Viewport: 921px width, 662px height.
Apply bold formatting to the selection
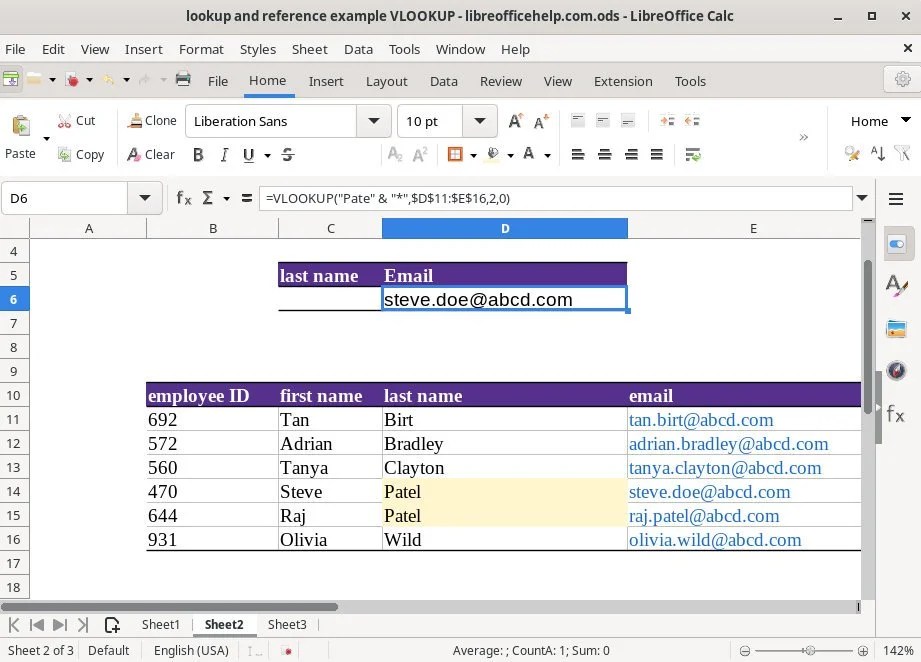click(198, 155)
